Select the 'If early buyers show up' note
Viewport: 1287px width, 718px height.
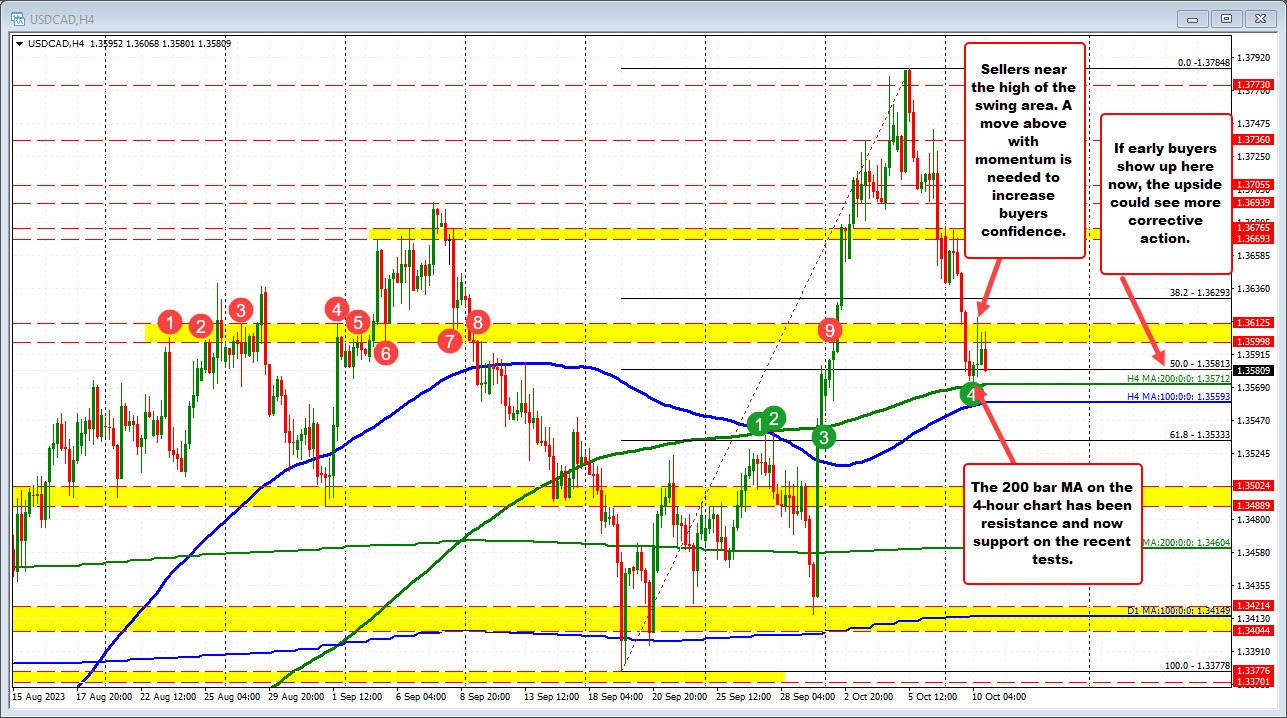pos(1166,195)
